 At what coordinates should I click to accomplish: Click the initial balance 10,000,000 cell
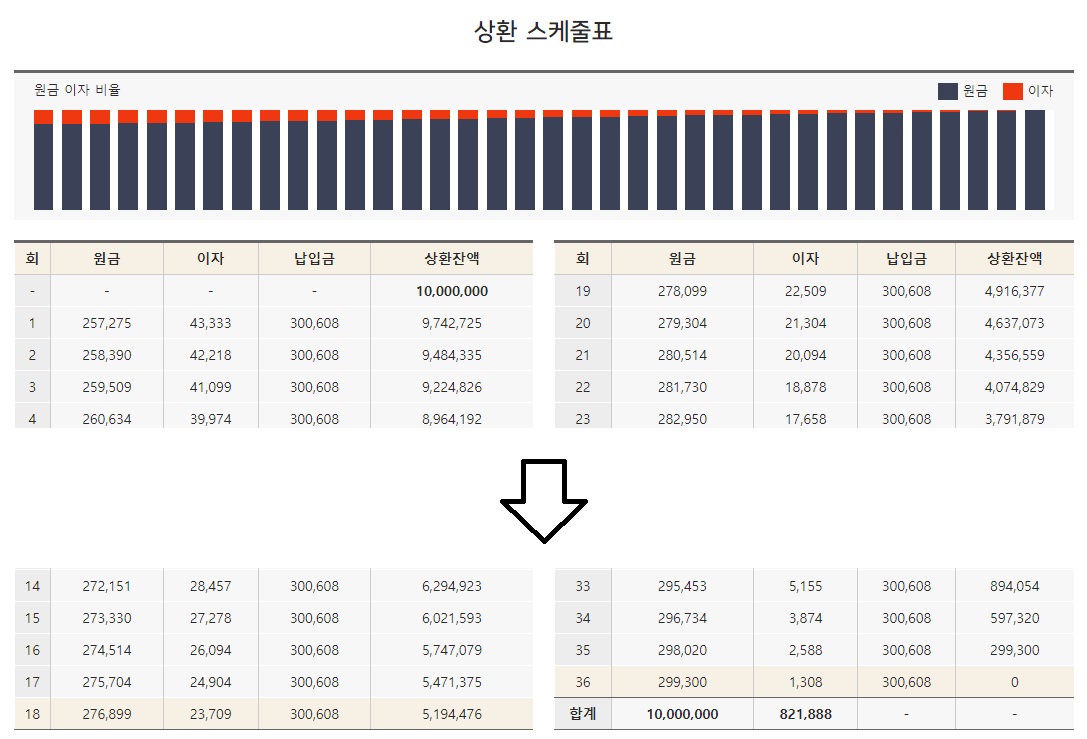[x=452, y=290]
